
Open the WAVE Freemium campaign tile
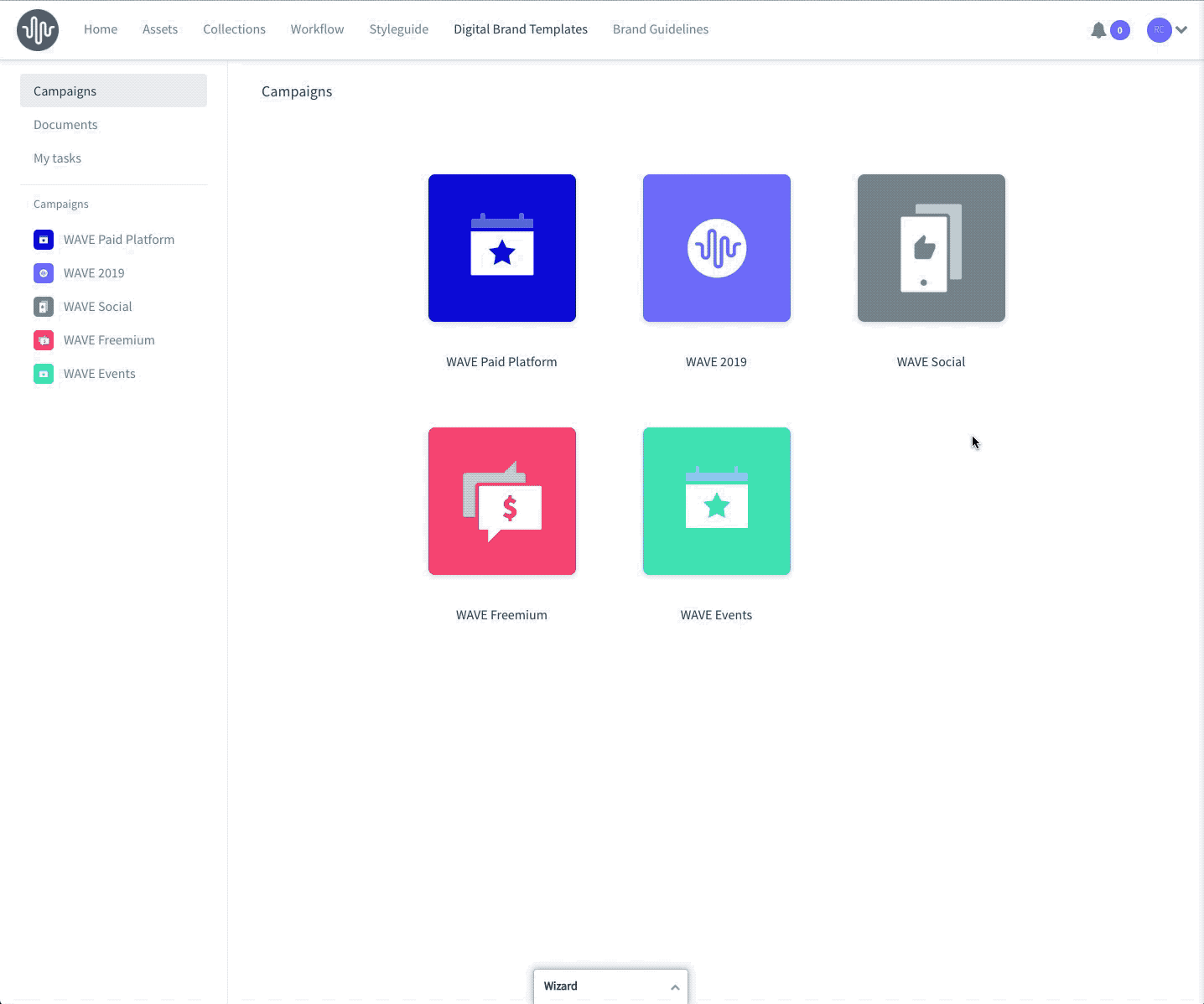(x=502, y=501)
